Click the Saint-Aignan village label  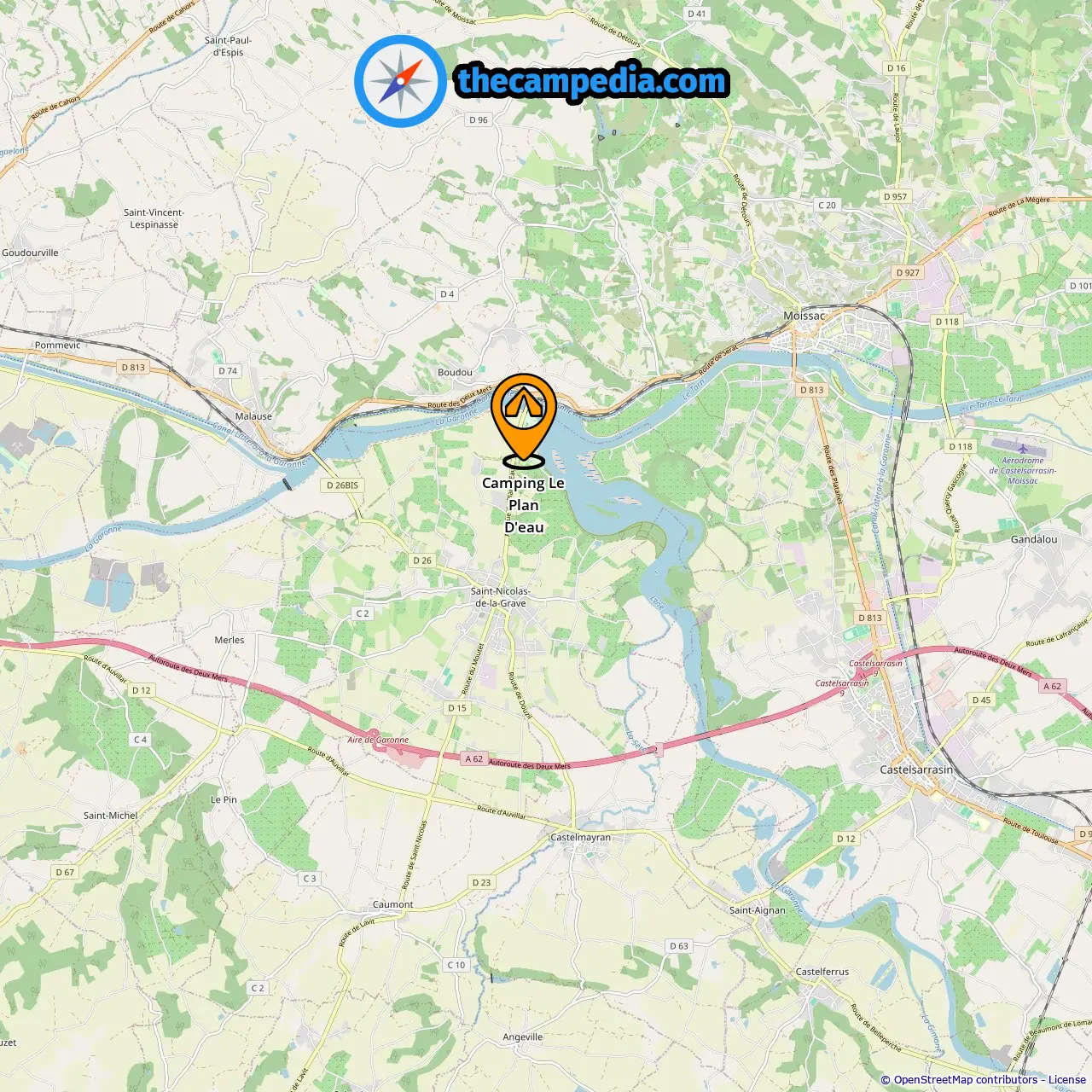click(757, 910)
